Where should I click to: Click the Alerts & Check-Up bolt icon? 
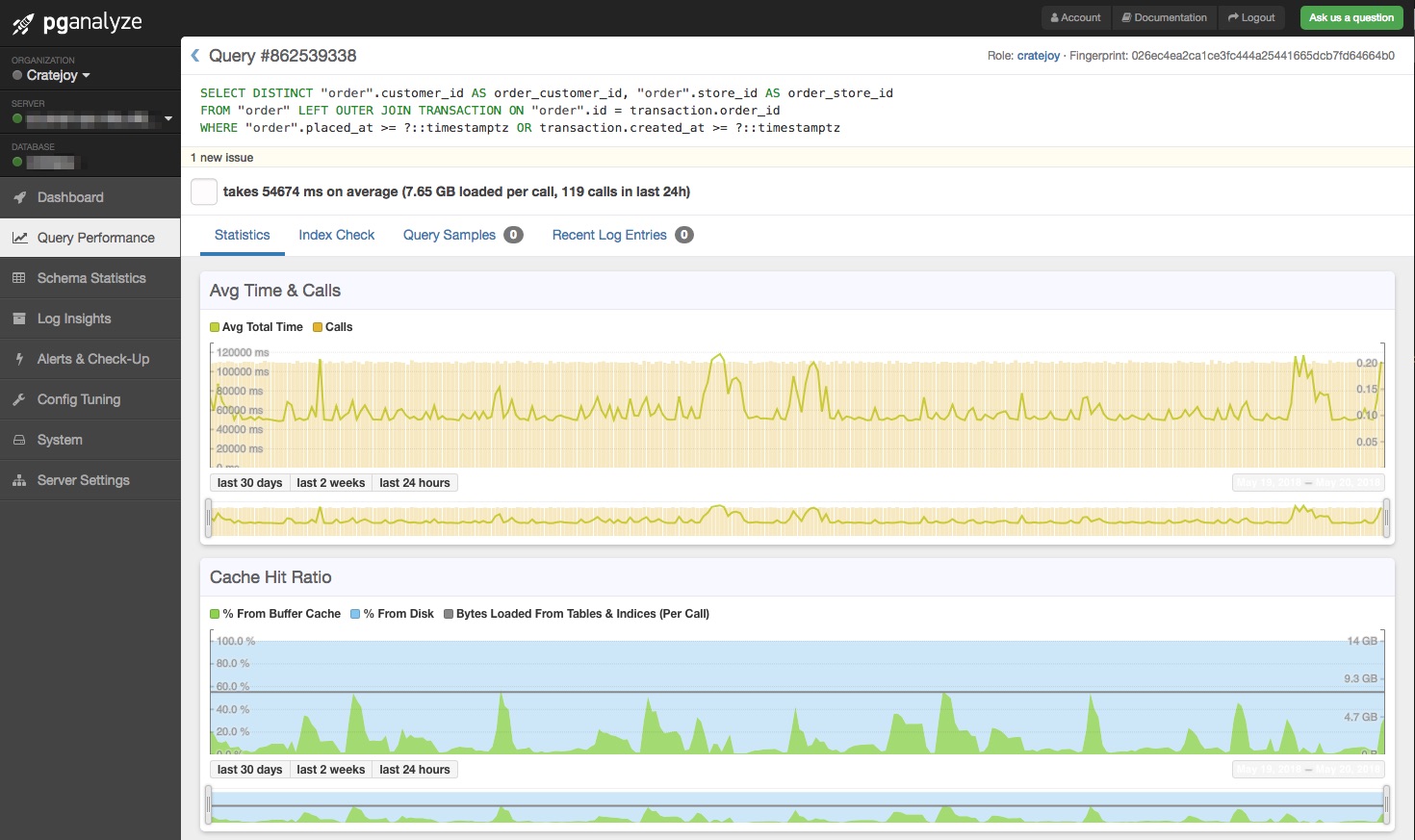(19, 359)
